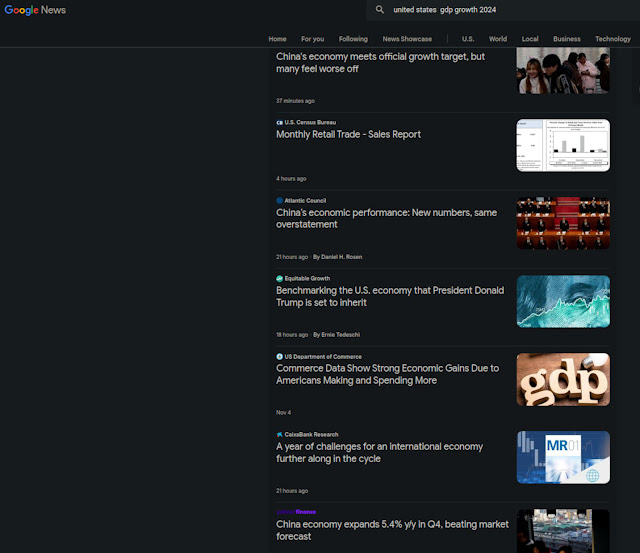Click the Atlantic Council source icon
640x553 pixels.
279,200
